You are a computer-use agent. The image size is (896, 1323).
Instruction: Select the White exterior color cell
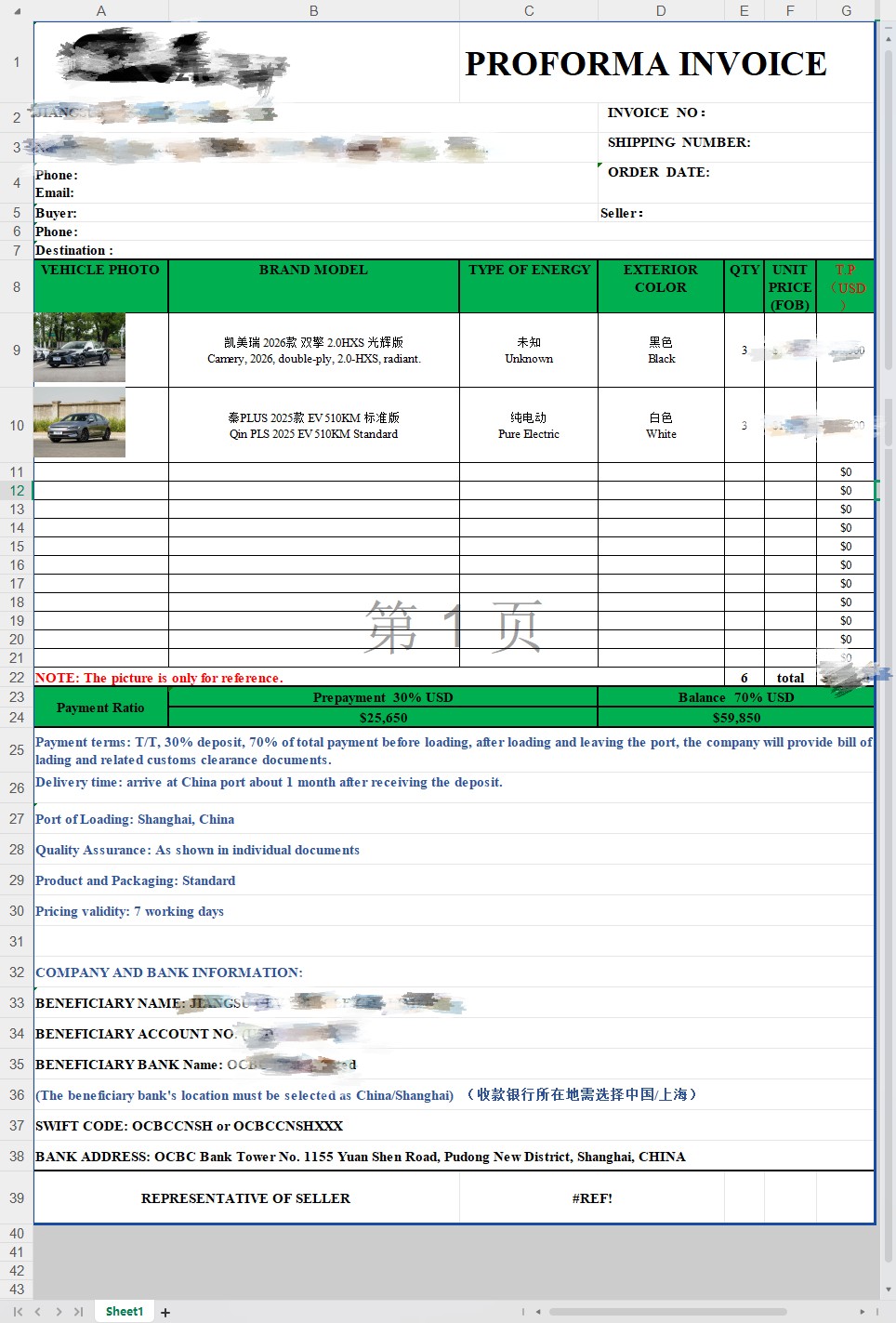coord(661,425)
